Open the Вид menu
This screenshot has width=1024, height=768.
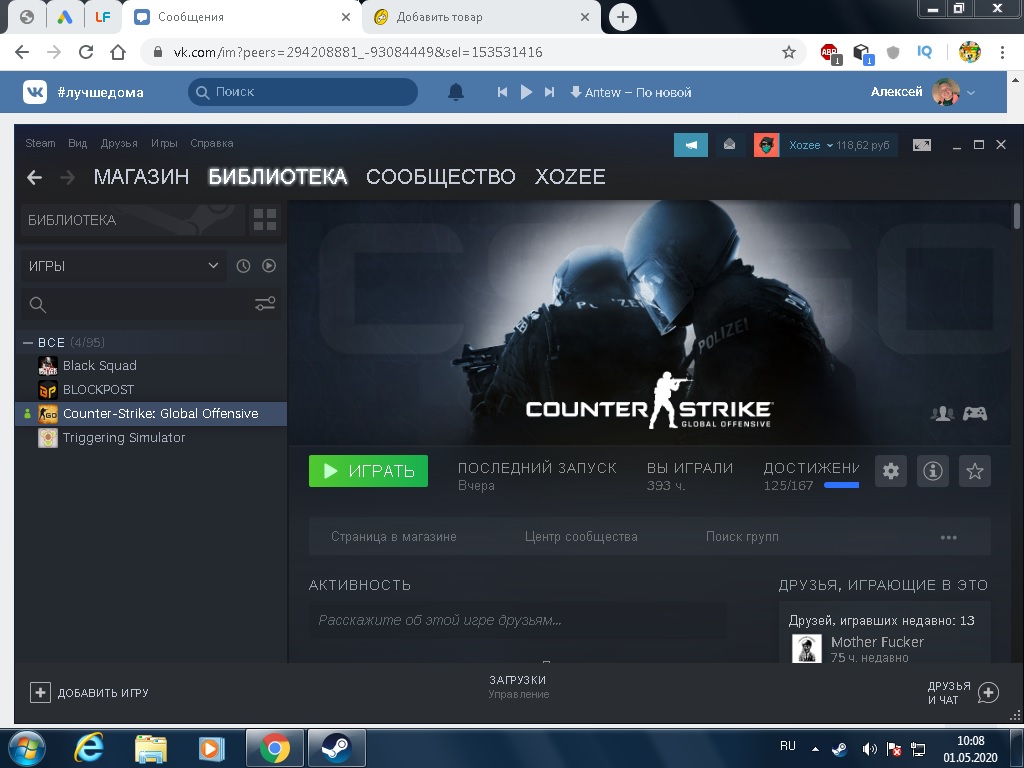click(78, 143)
